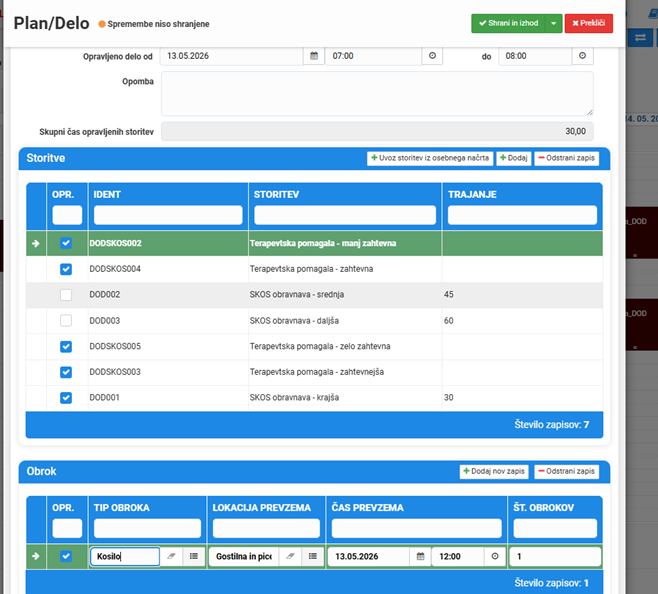Click the TRAJANJE column filter box
658x594 pixels.
tap(522, 215)
